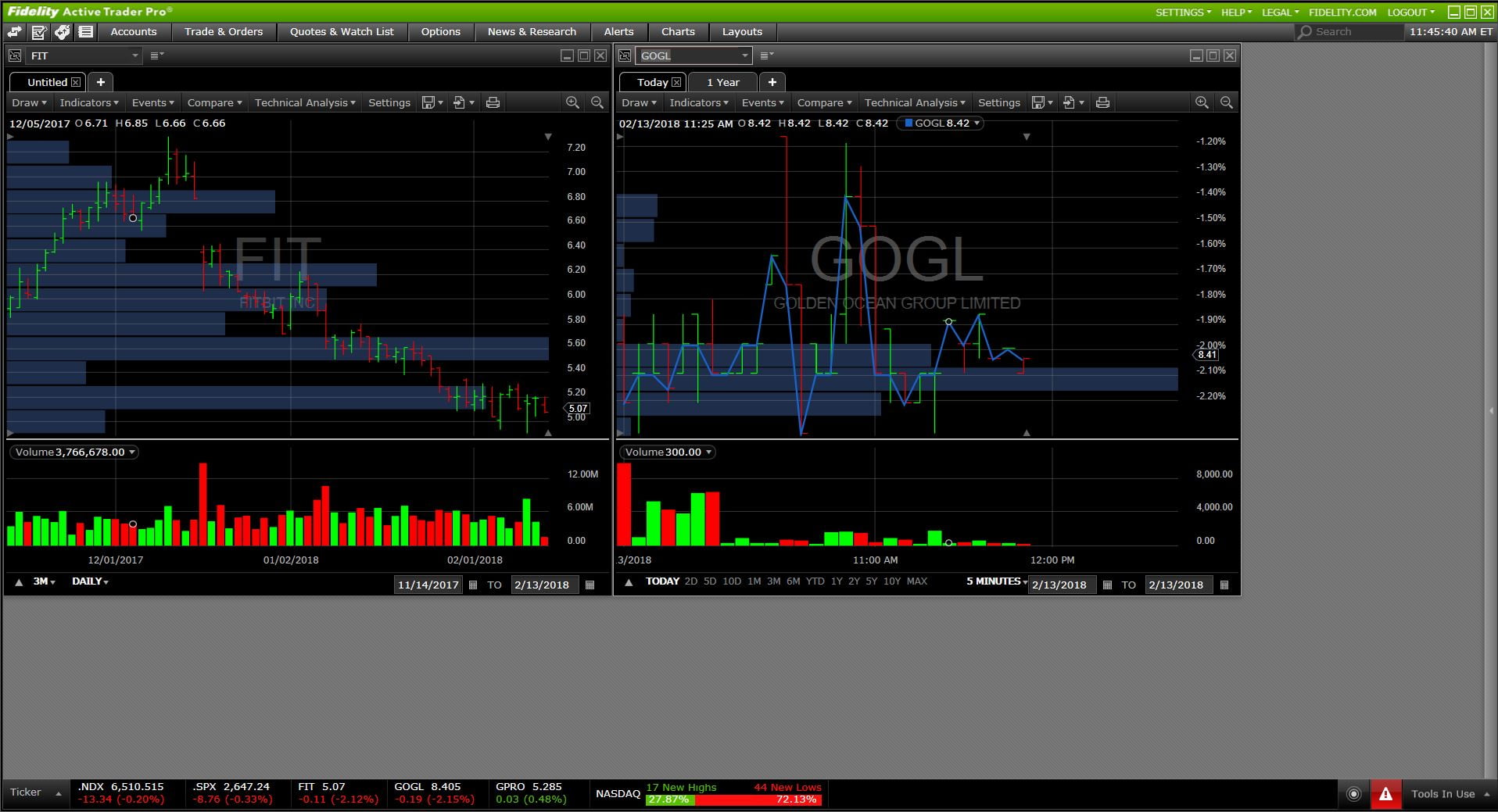Collapse FIT chart bottom panel arrow

[19, 582]
